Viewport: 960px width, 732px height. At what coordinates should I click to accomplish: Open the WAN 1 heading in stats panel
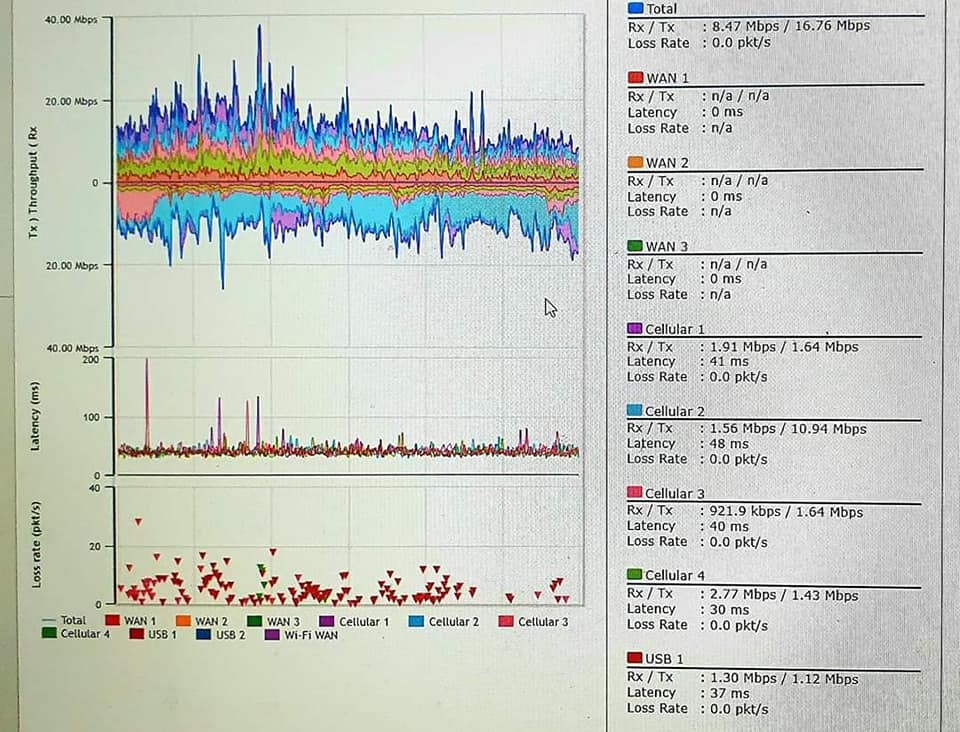[667, 78]
